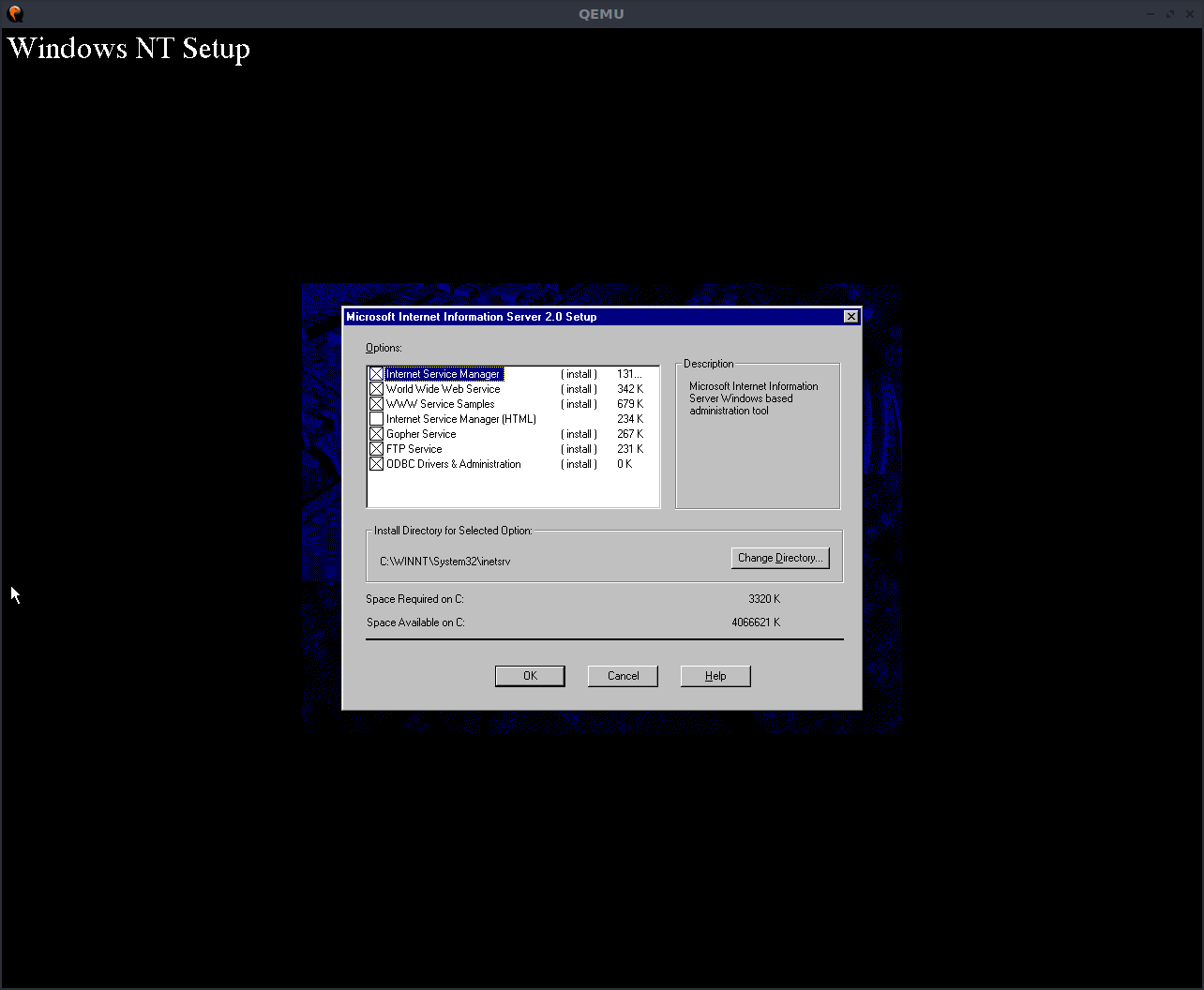Screen dimensions: 1204x990
Task: Uncheck ODBC Drivers & Administration checkbox
Action: (x=376, y=464)
